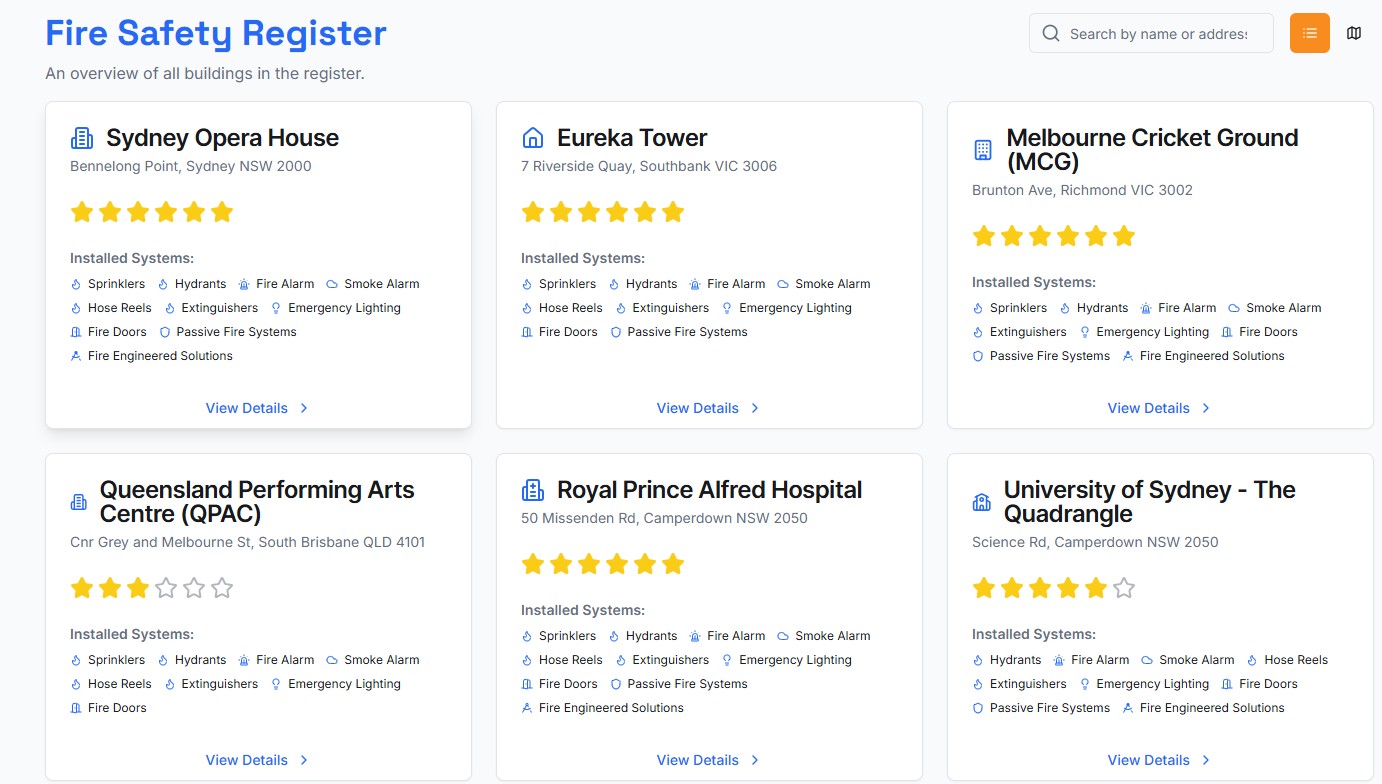Switch to list view
The height and width of the screenshot is (784, 1382).
[x=1309, y=33]
